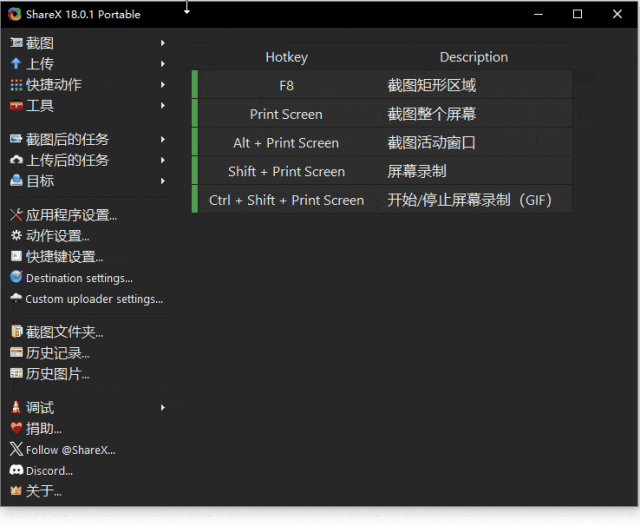Screen dimensions: 640x526
Task: Click the Custom uploader settings icon
Action: click(x=16, y=298)
